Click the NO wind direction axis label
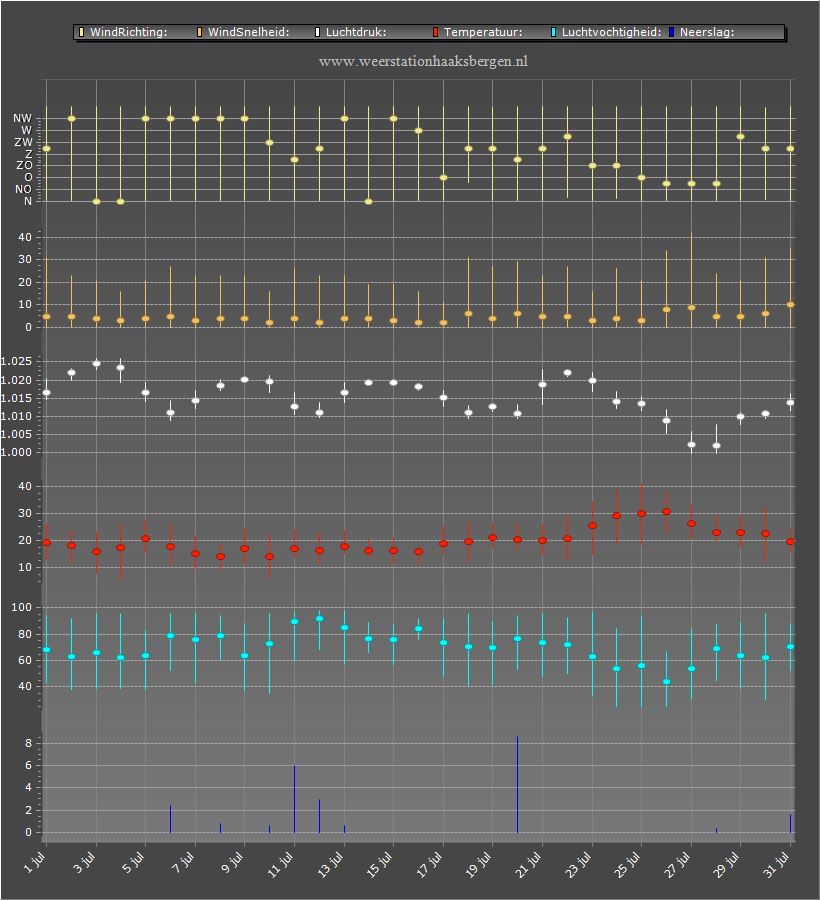This screenshot has width=820, height=900. pyautogui.click(x=24, y=189)
